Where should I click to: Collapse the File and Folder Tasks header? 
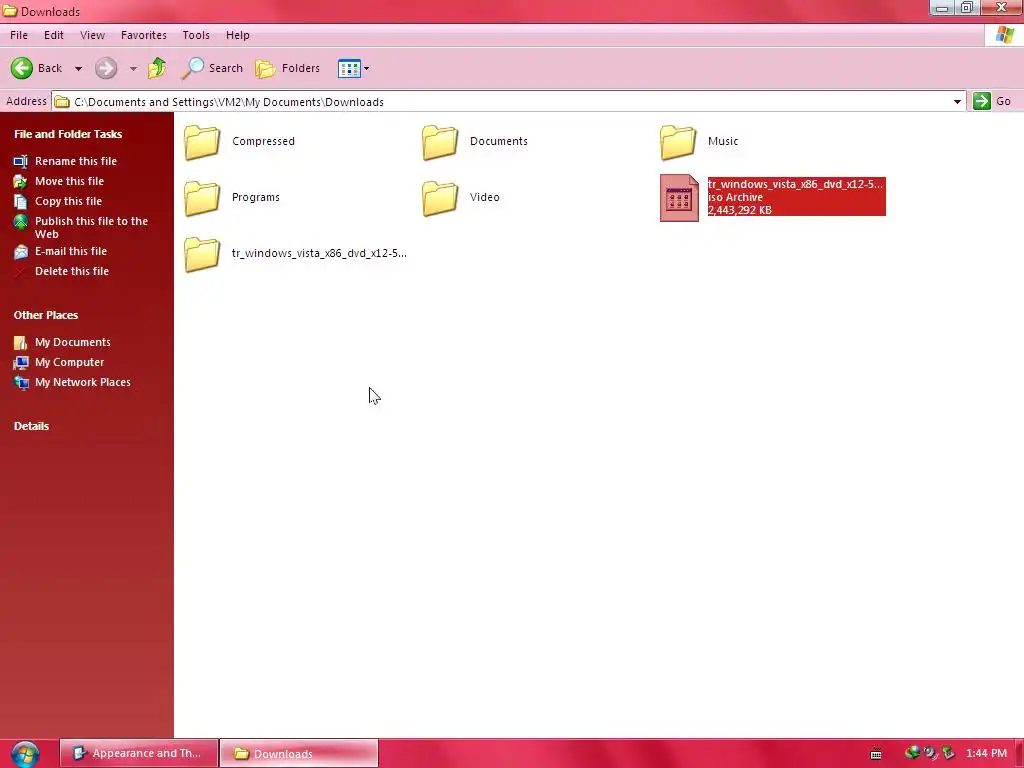pyautogui.click(x=68, y=134)
